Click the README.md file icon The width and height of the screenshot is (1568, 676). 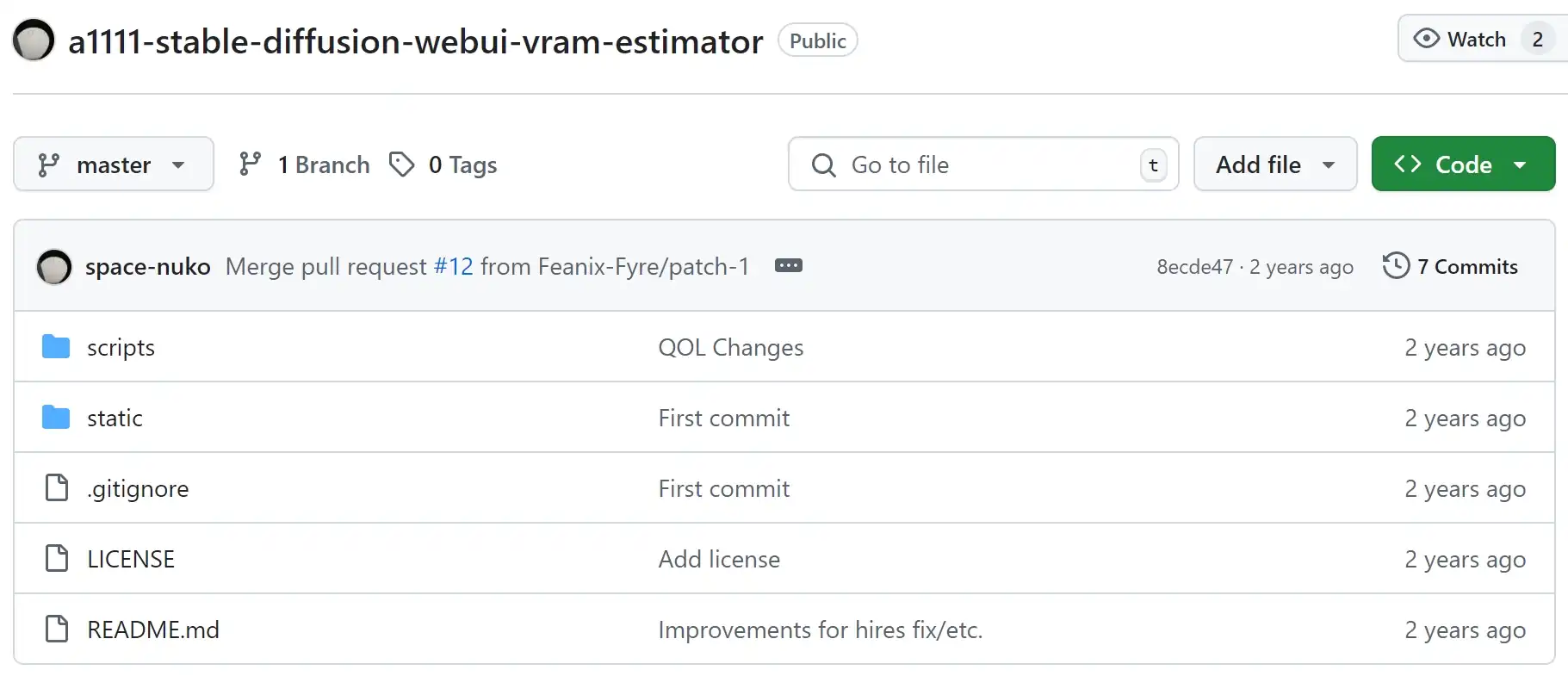click(x=57, y=629)
